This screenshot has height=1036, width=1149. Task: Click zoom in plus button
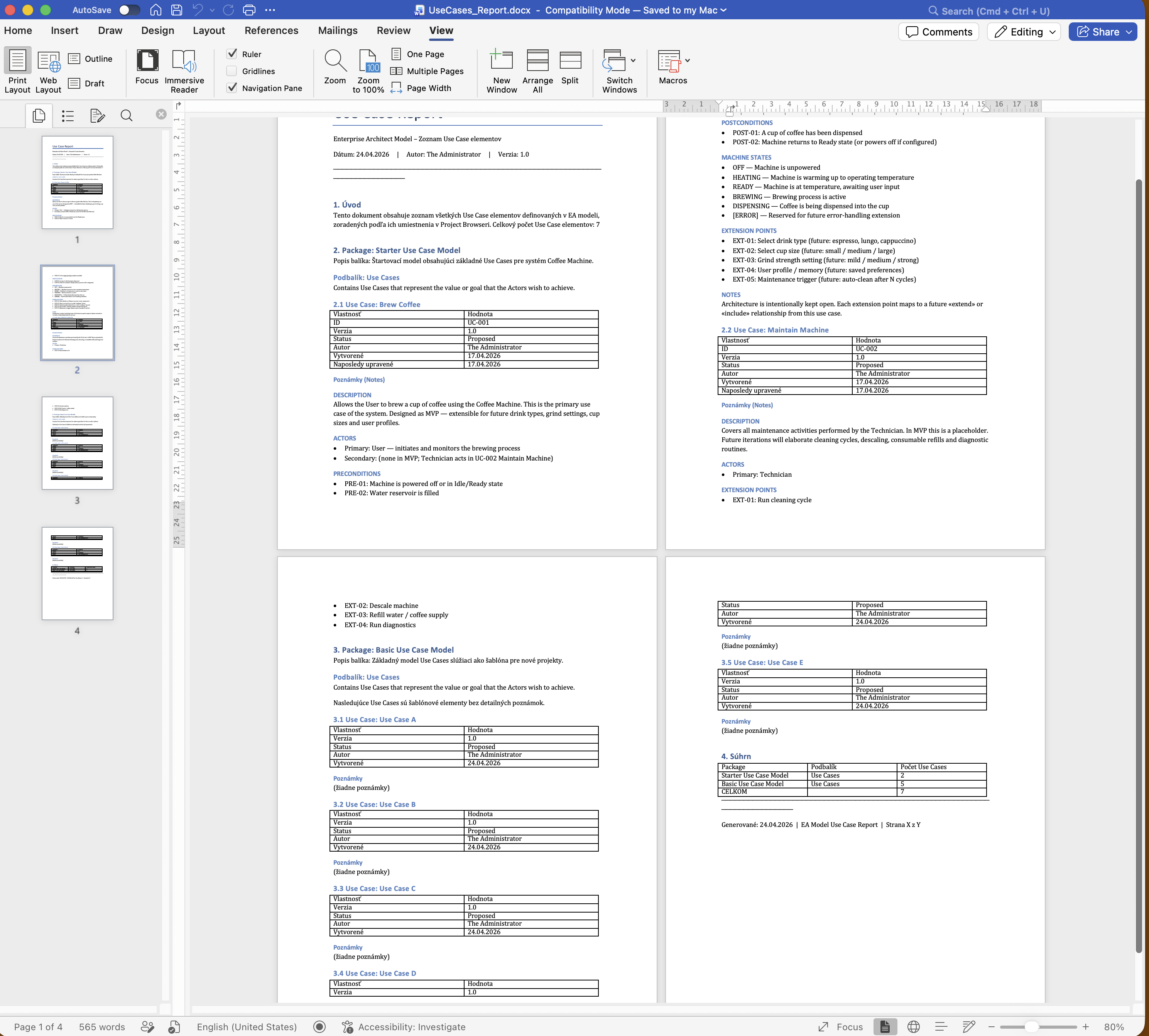point(1086,1026)
